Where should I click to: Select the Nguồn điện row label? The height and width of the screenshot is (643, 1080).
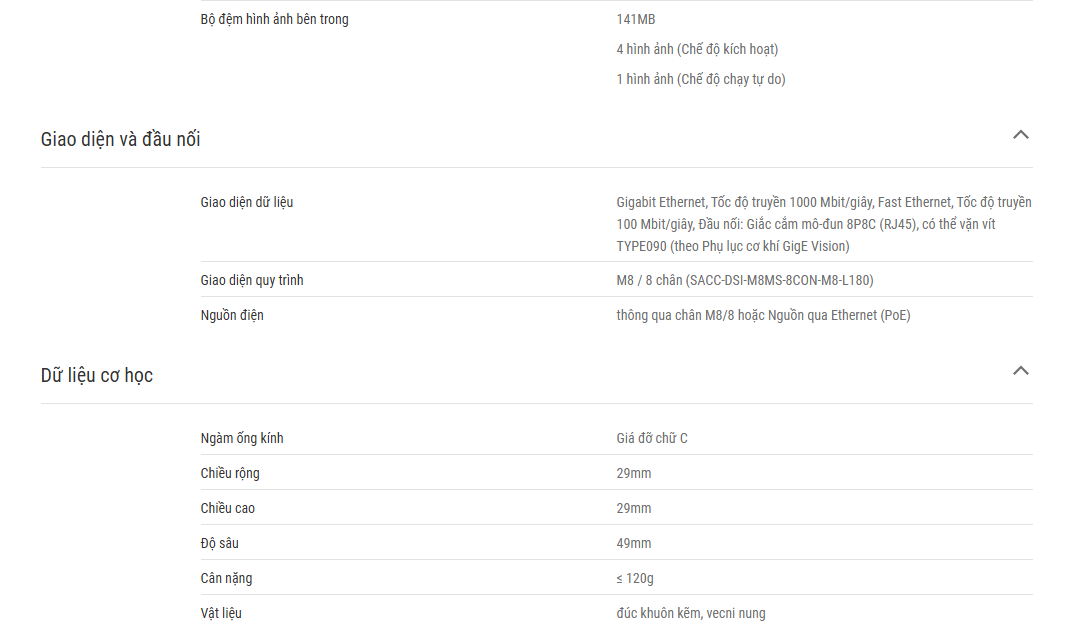coord(232,315)
